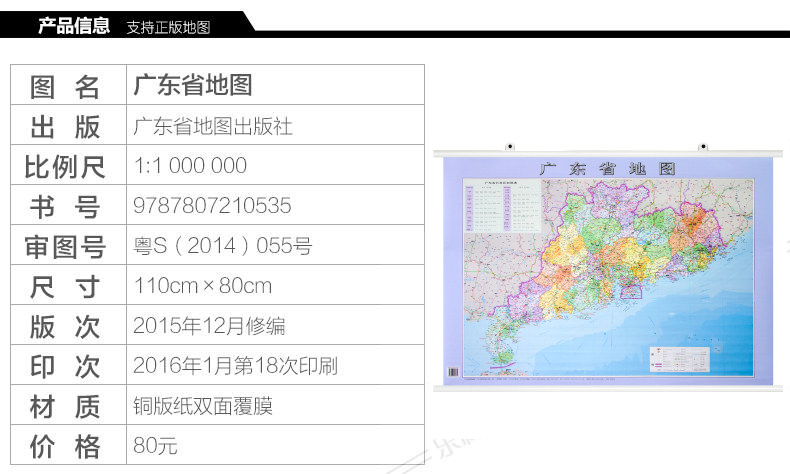Screen dimensions: 790x474
Task: Click the 2015年12月修编 edition value
Action: [209, 326]
